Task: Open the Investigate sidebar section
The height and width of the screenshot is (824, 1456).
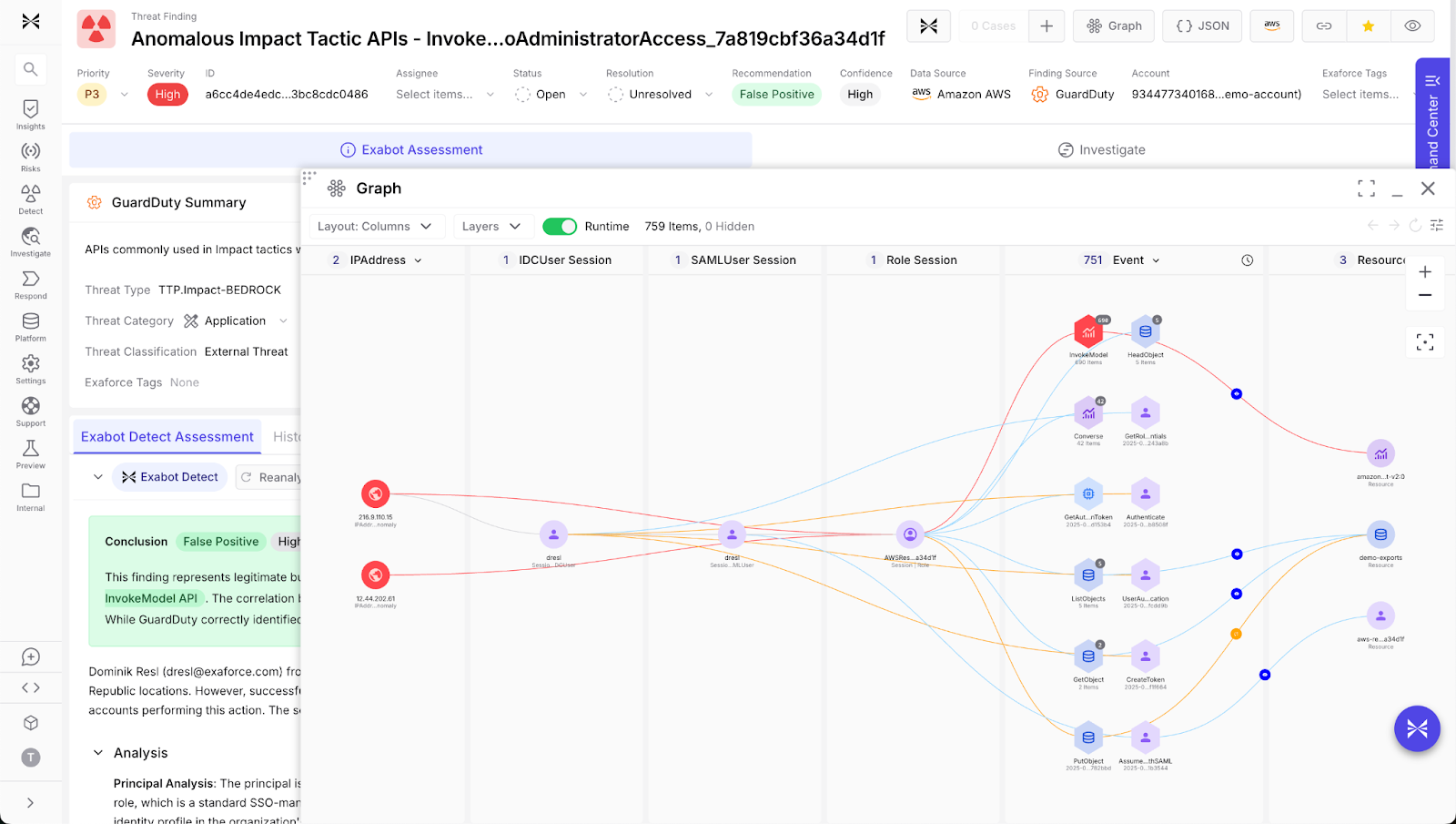Action: (x=30, y=242)
